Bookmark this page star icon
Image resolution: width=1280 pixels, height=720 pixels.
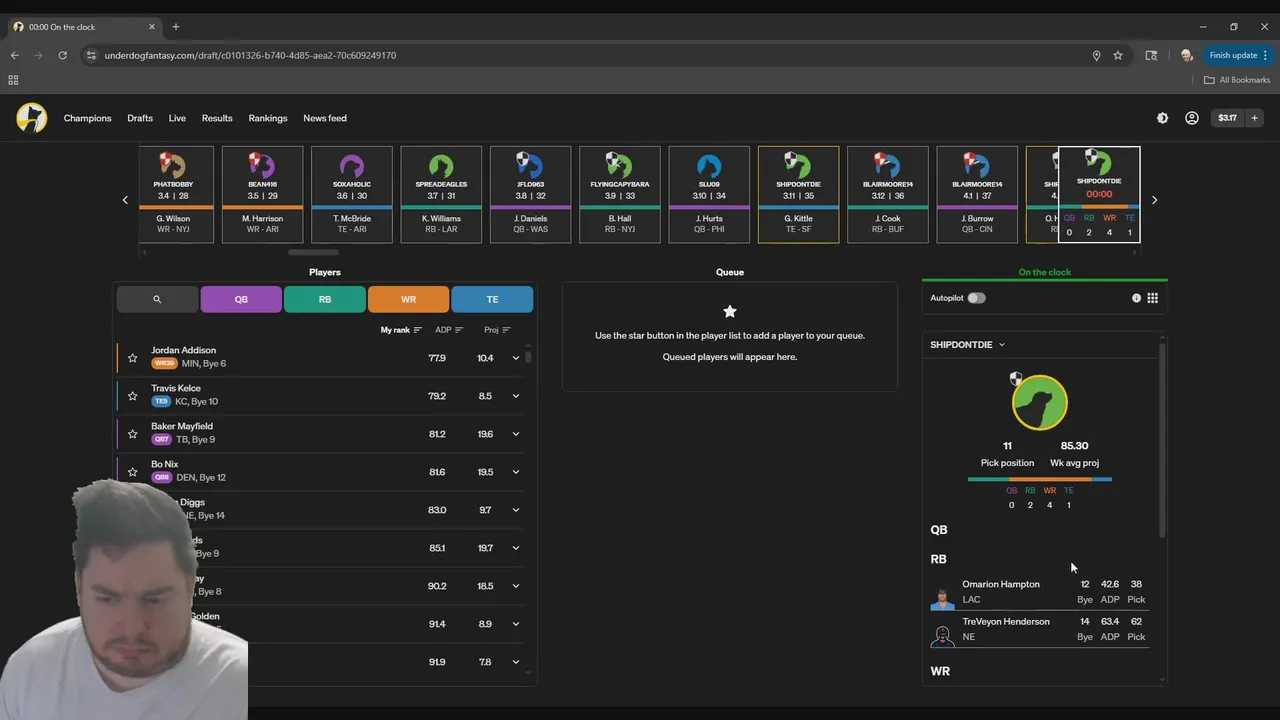click(x=1118, y=55)
